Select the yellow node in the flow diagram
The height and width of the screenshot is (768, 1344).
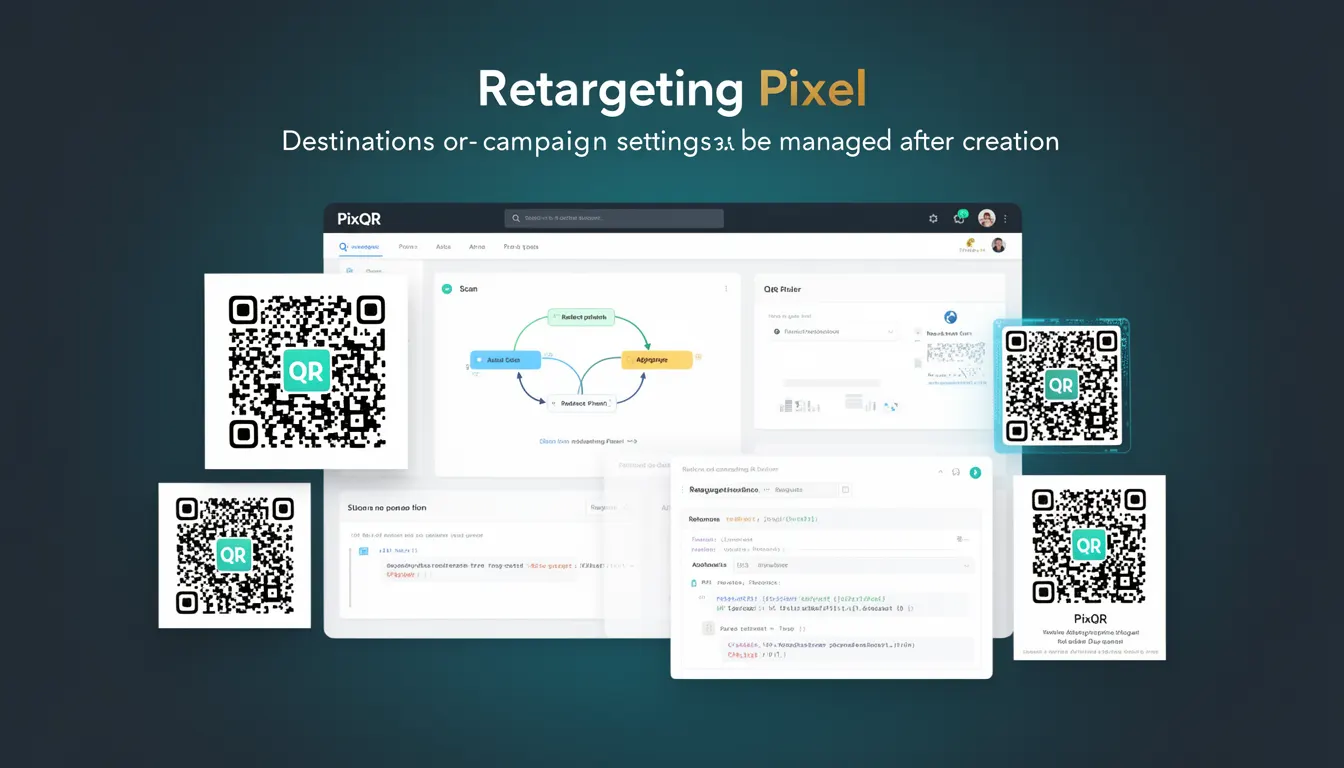(x=657, y=359)
